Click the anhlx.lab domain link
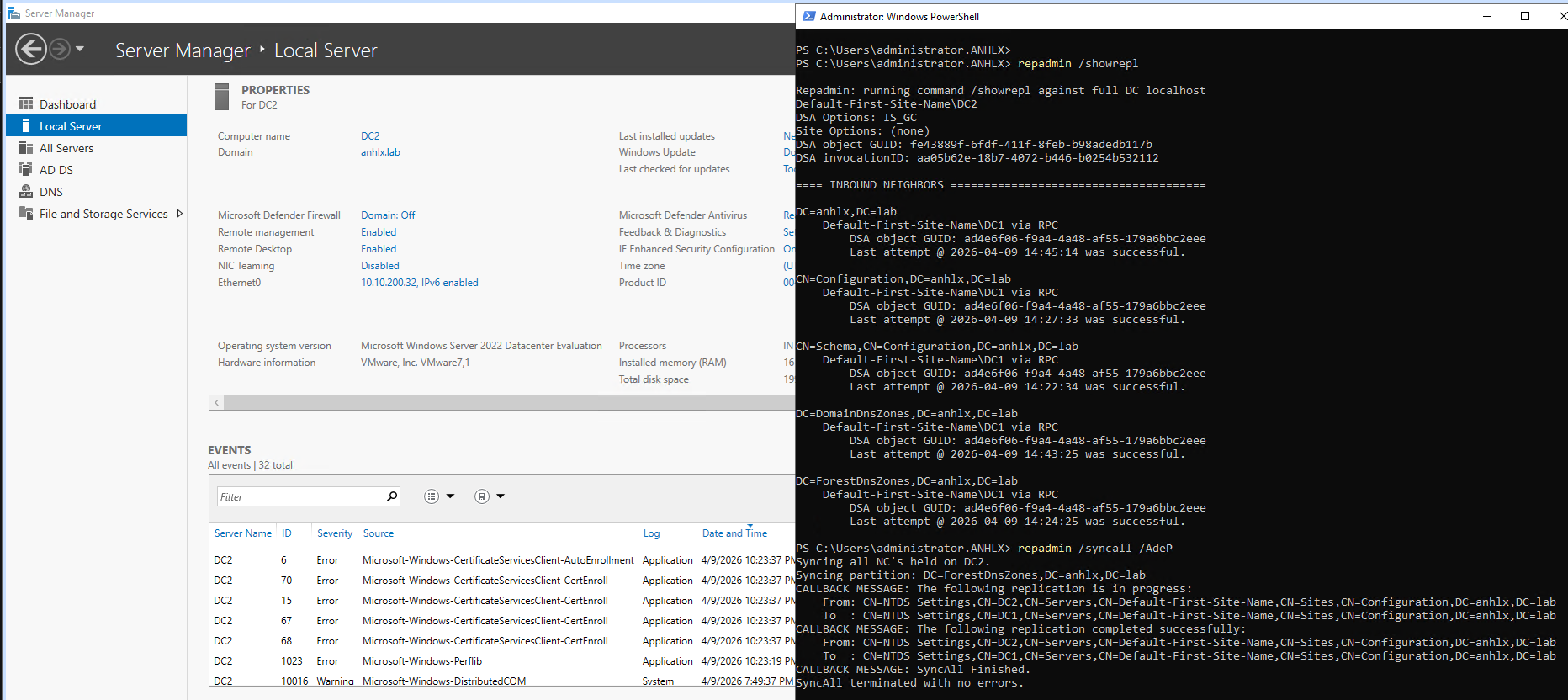1568x700 pixels. pos(380,152)
